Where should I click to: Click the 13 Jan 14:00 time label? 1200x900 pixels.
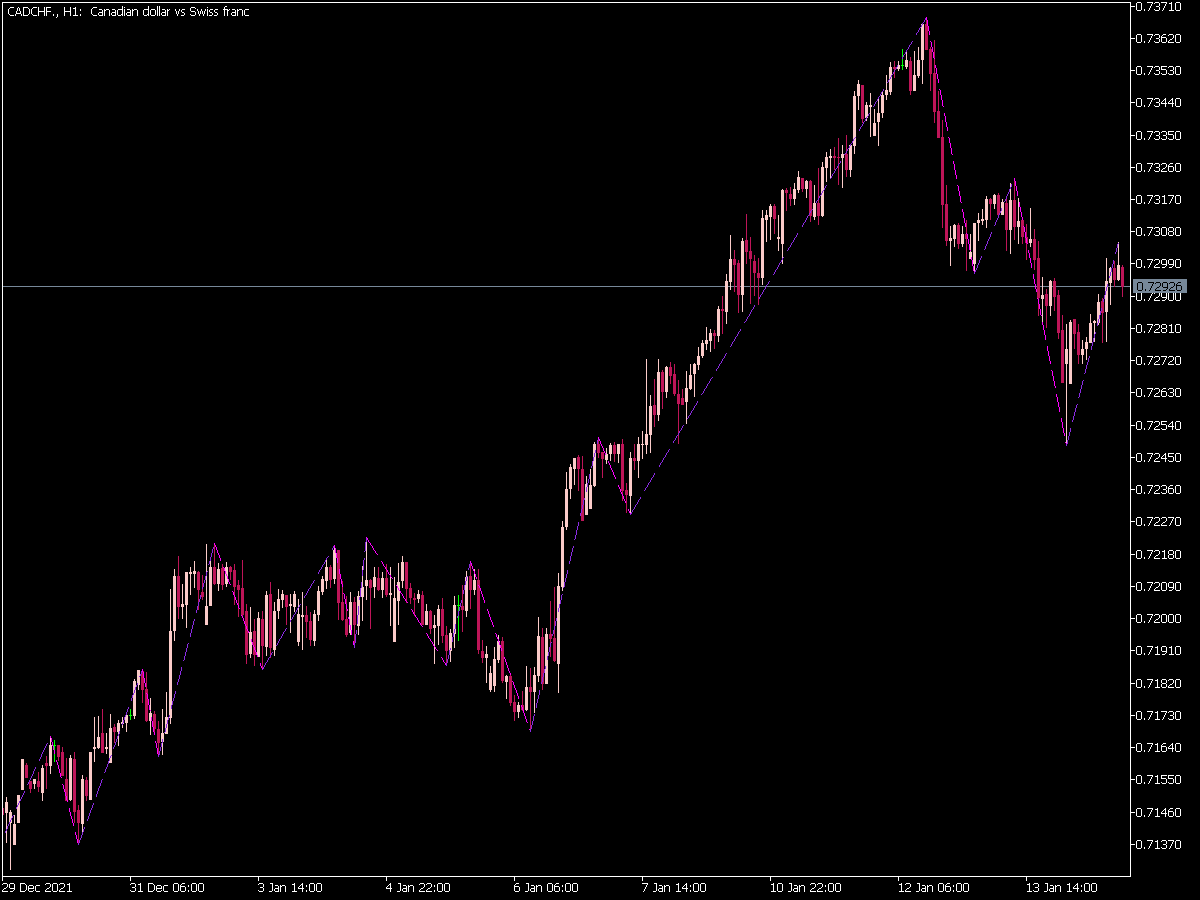pos(1061,887)
